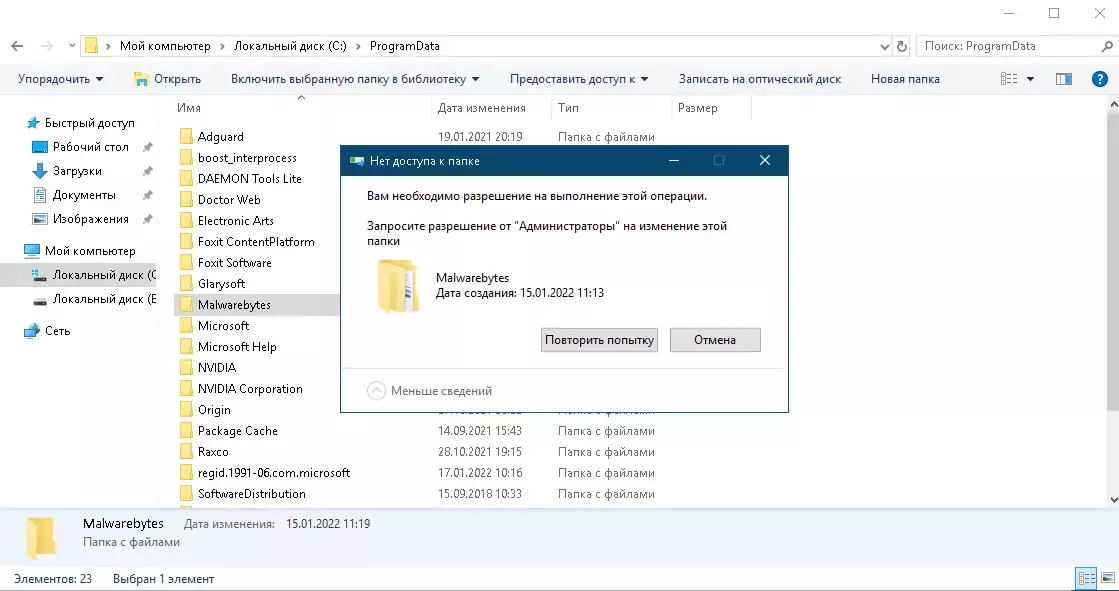Click Повторить попытку in the dialog
The width and height of the screenshot is (1119, 591).
point(599,340)
